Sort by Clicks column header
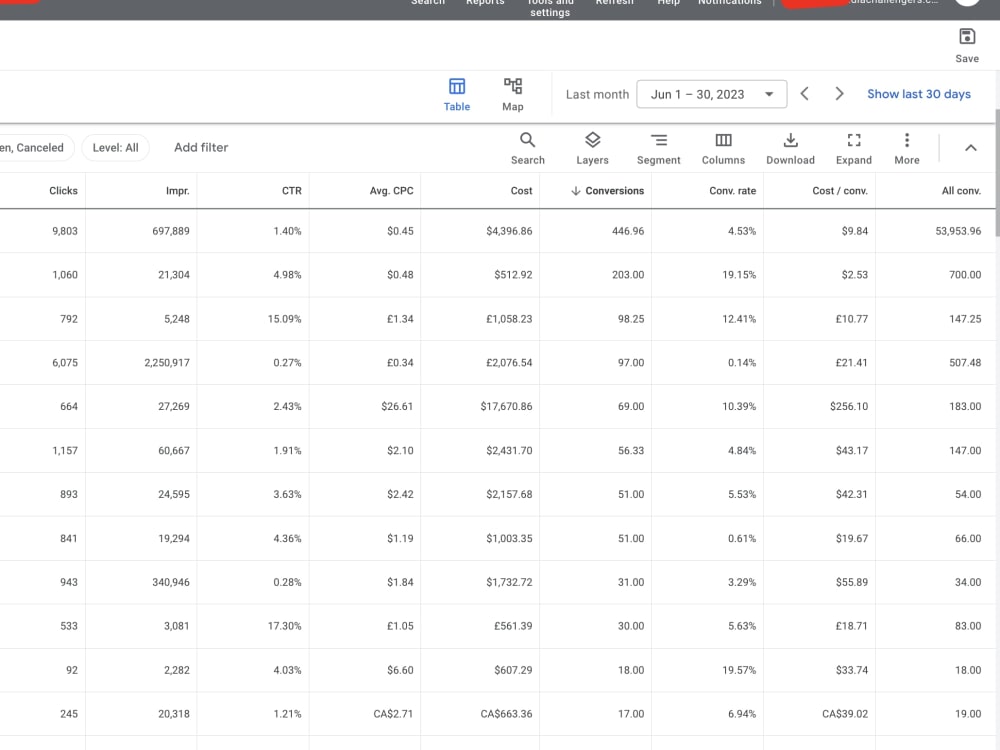The height and width of the screenshot is (750, 1000). (x=63, y=191)
